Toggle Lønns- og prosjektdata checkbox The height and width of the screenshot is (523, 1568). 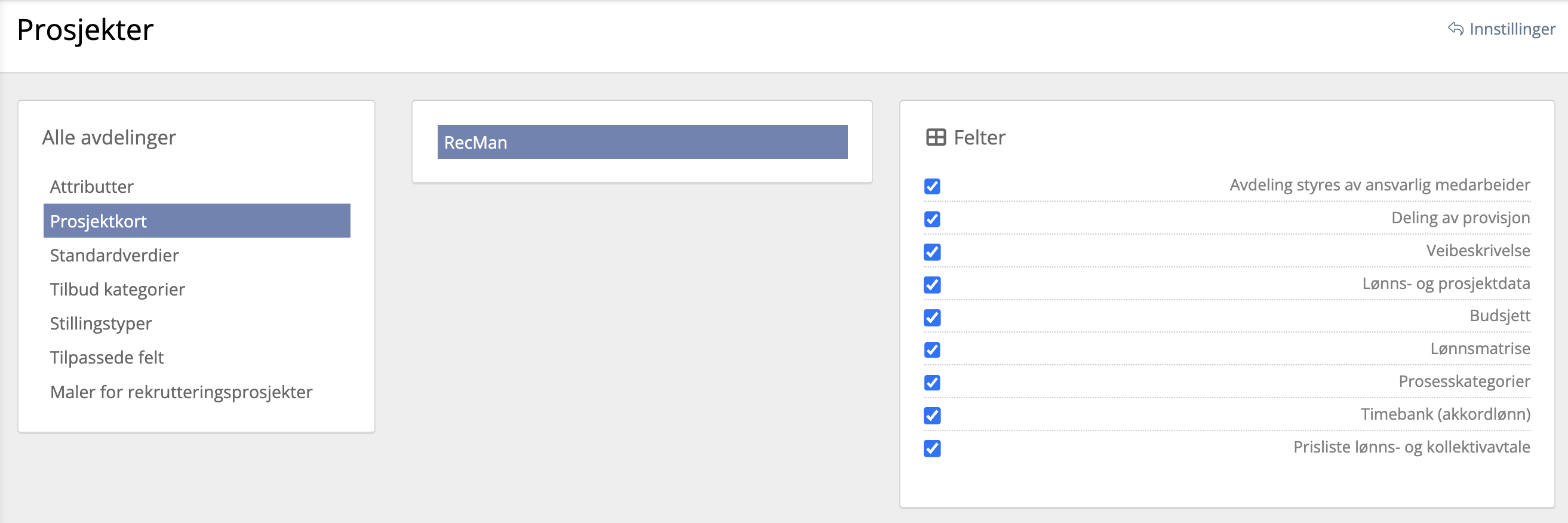[932, 285]
